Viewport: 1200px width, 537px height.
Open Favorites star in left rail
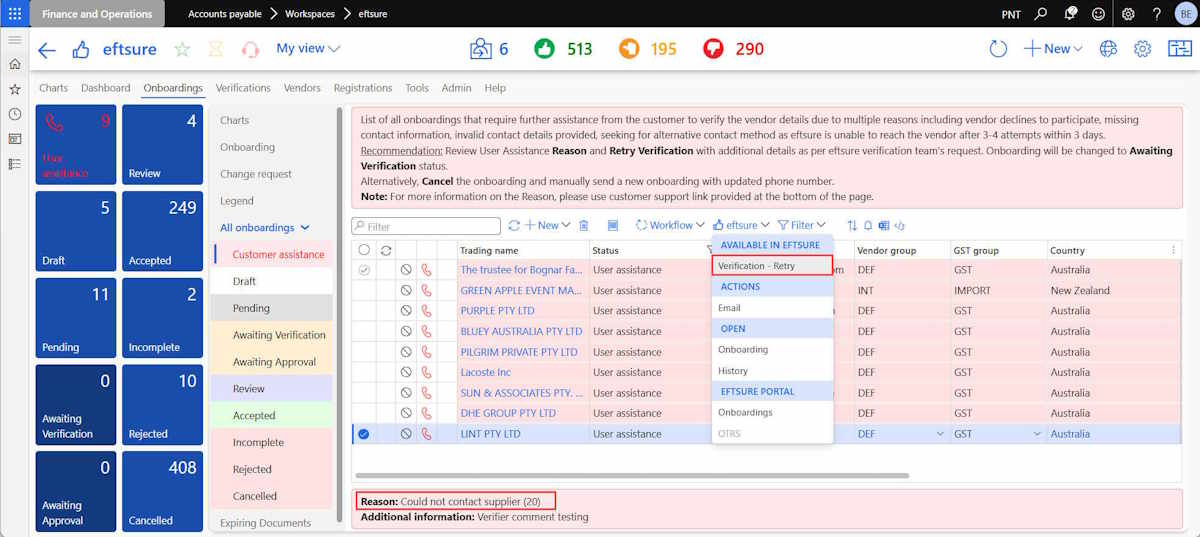(x=14, y=89)
